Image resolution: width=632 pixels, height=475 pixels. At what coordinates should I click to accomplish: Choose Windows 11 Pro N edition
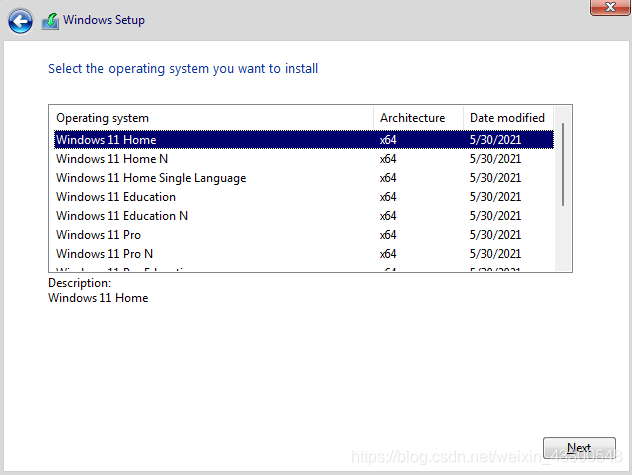[x=304, y=253]
